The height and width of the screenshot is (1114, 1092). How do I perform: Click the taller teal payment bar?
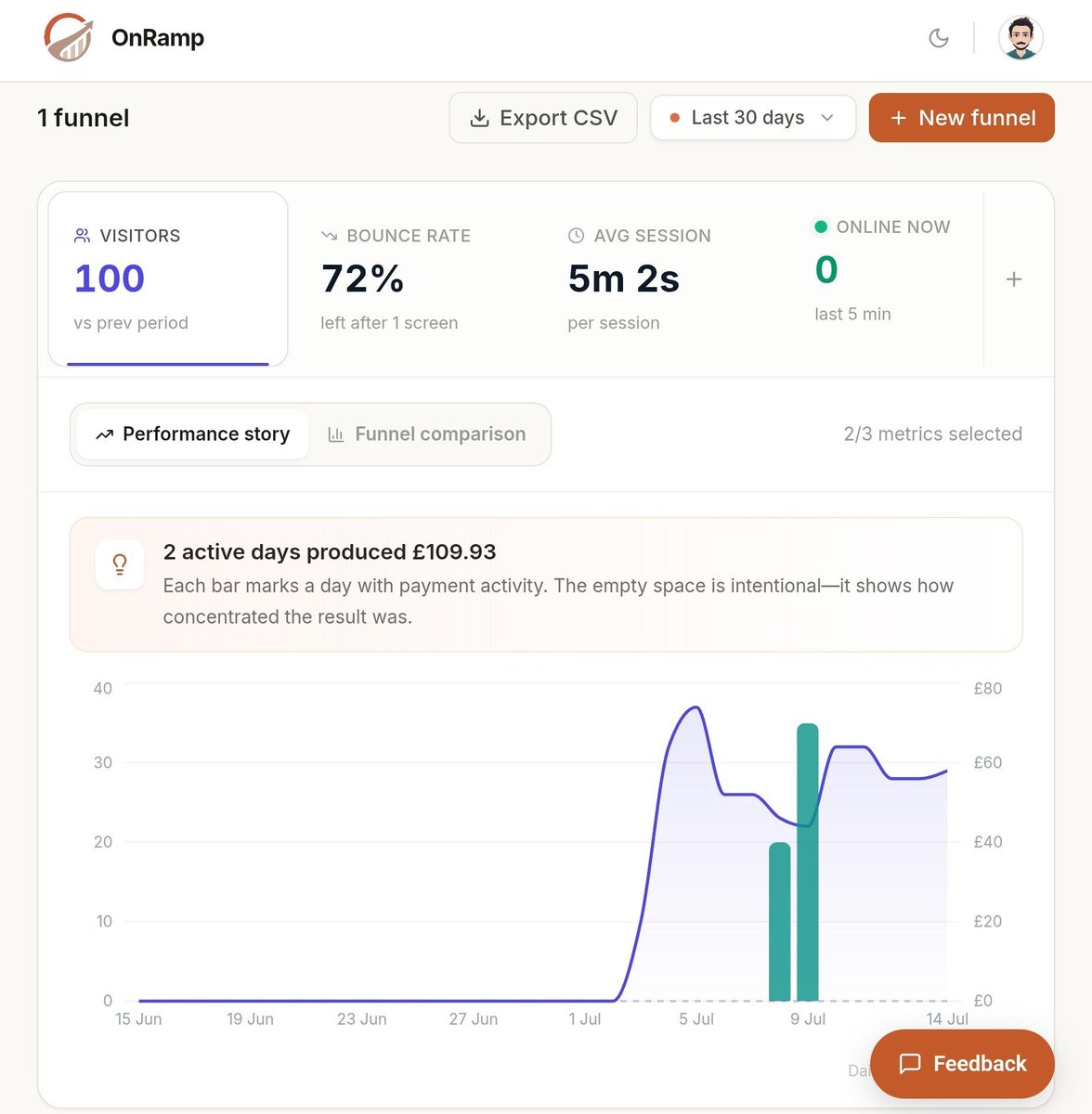[808, 862]
